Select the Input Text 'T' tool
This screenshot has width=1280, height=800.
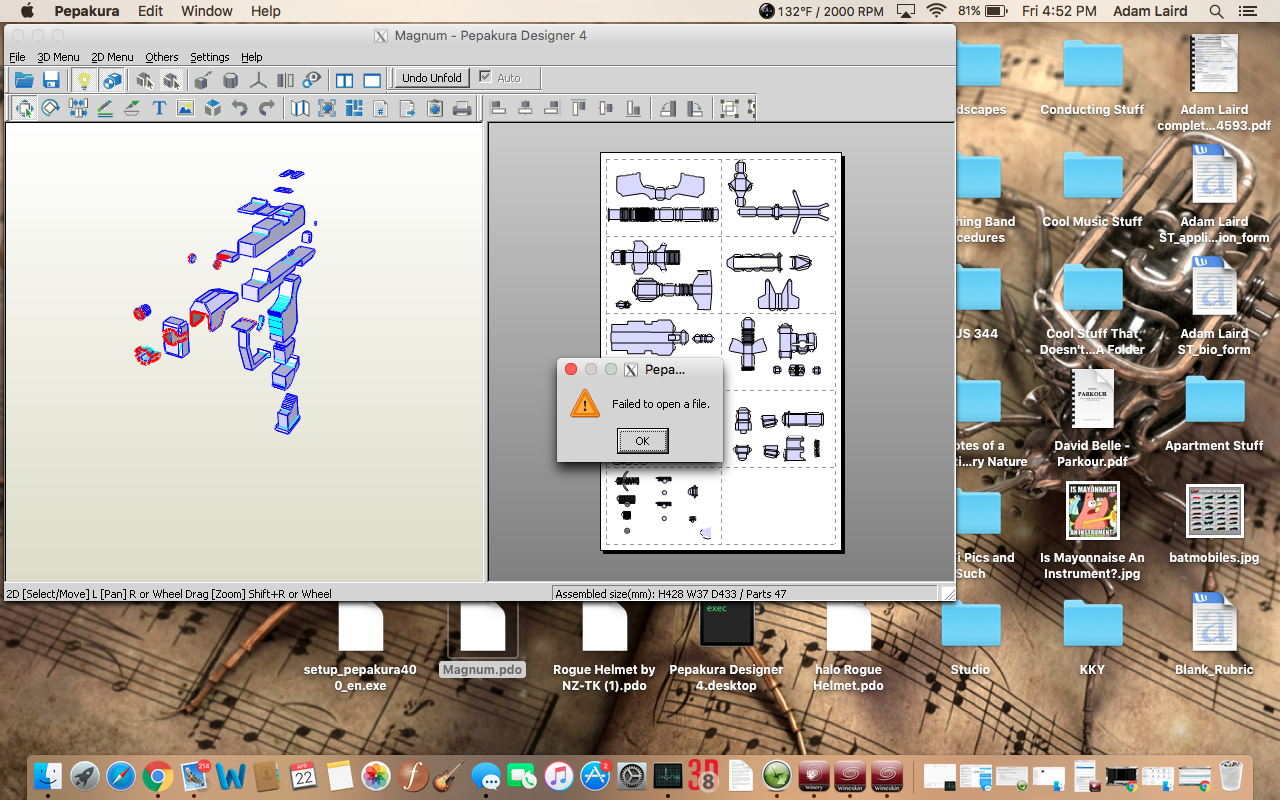(159, 108)
